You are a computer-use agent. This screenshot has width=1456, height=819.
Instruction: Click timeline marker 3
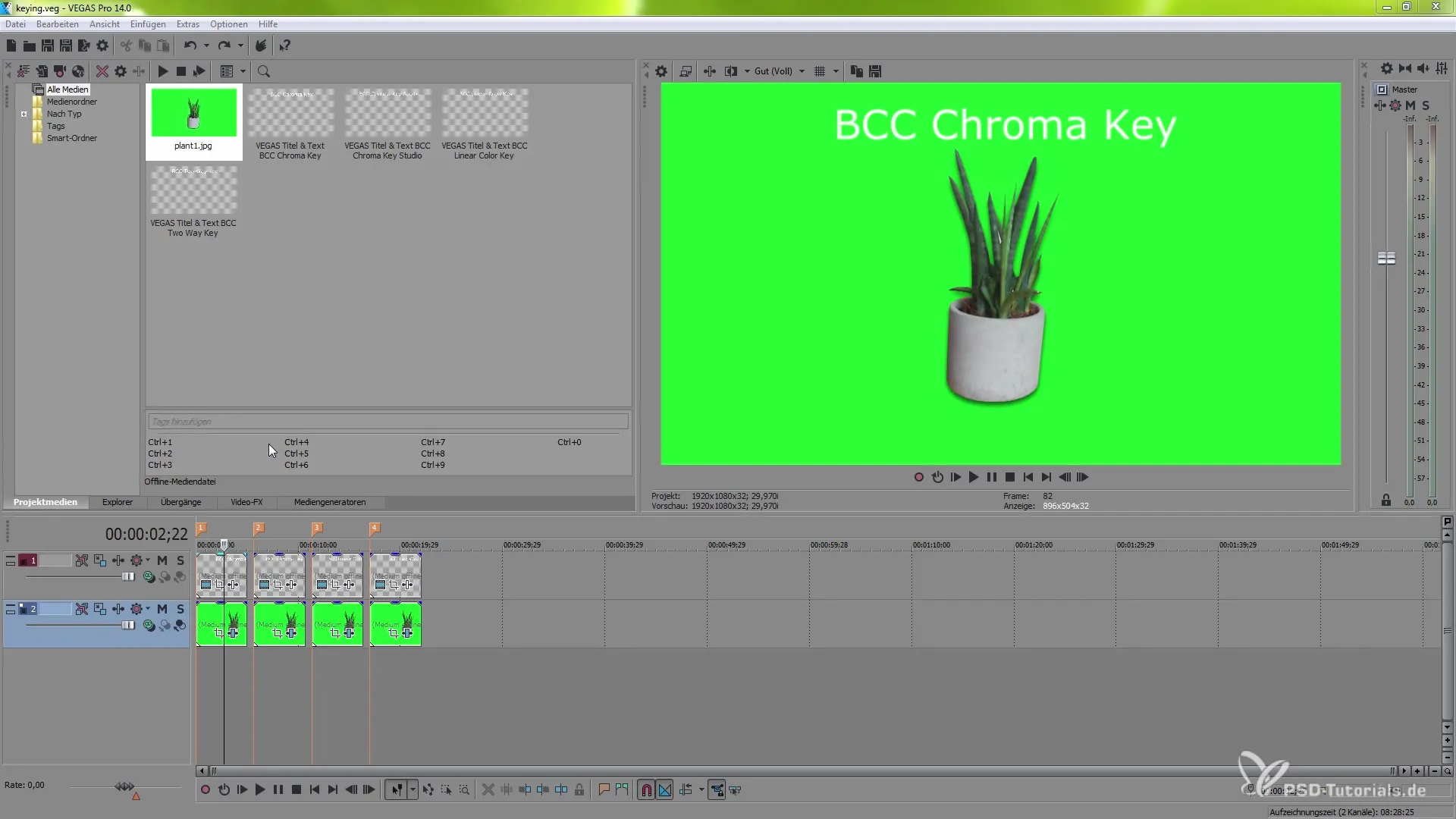click(317, 528)
